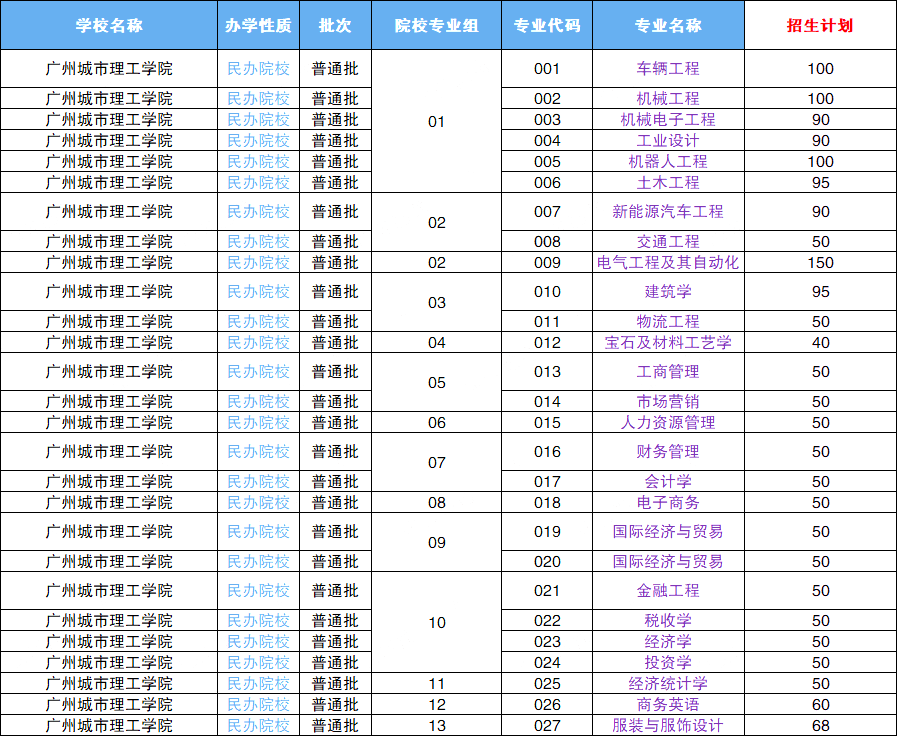Select major name 金融工程
The height and width of the screenshot is (736, 897).
tap(668, 591)
